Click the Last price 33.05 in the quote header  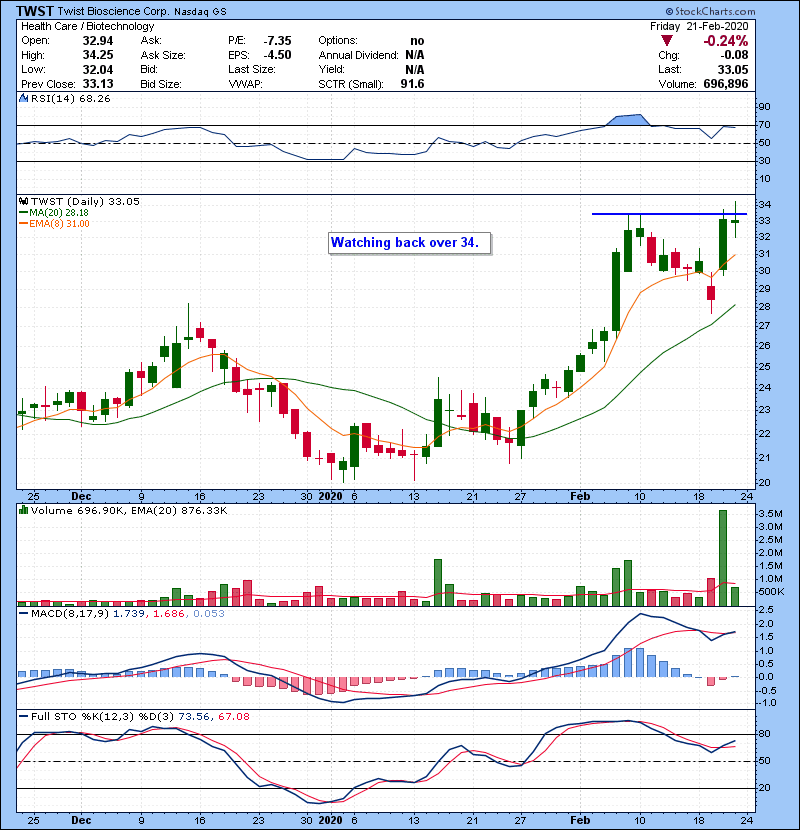(733, 69)
